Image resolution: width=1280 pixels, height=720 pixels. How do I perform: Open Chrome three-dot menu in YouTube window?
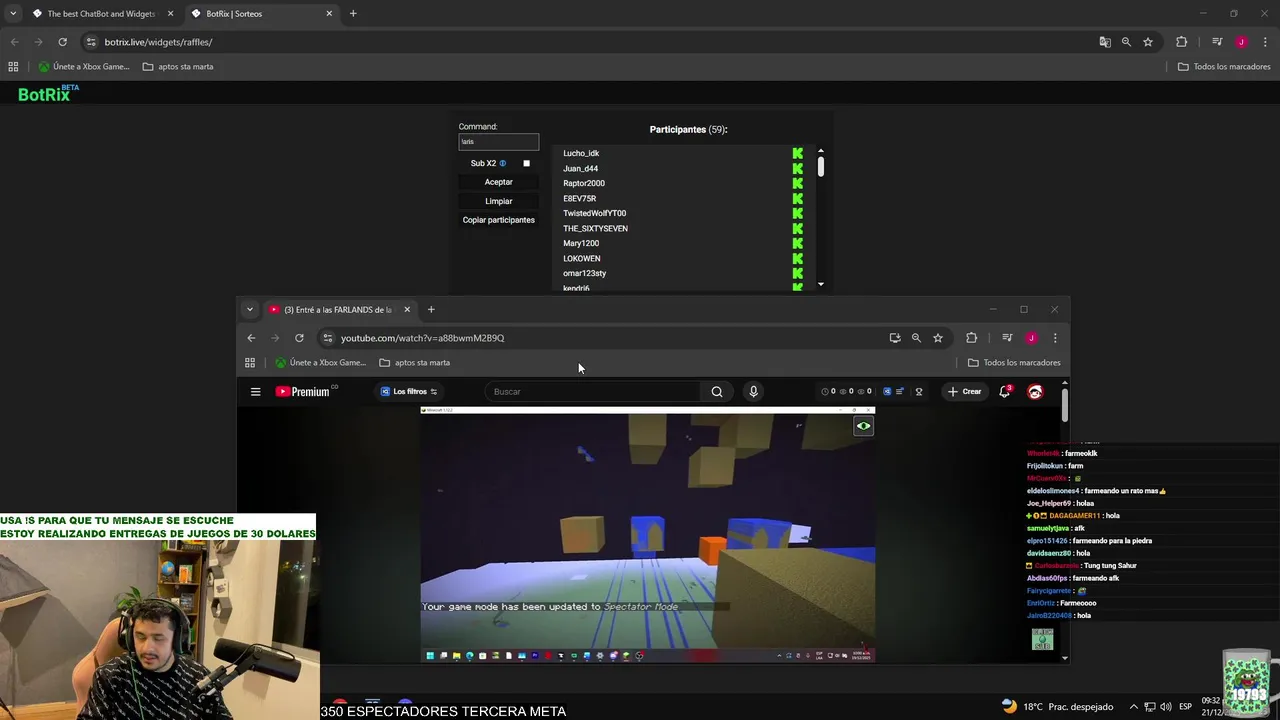pyautogui.click(x=1054, y=338)
